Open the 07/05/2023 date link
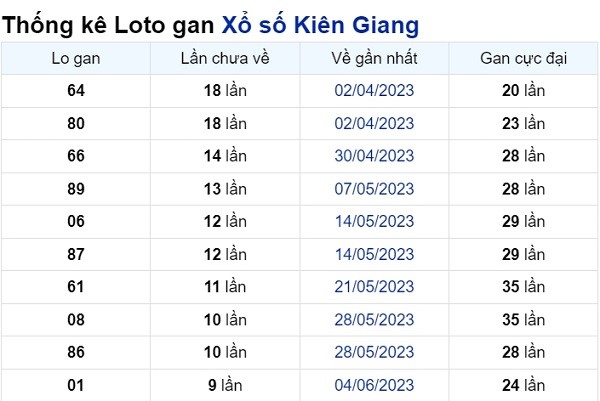The height and width of the screenshot is (401, 600). tap(374, 189)
